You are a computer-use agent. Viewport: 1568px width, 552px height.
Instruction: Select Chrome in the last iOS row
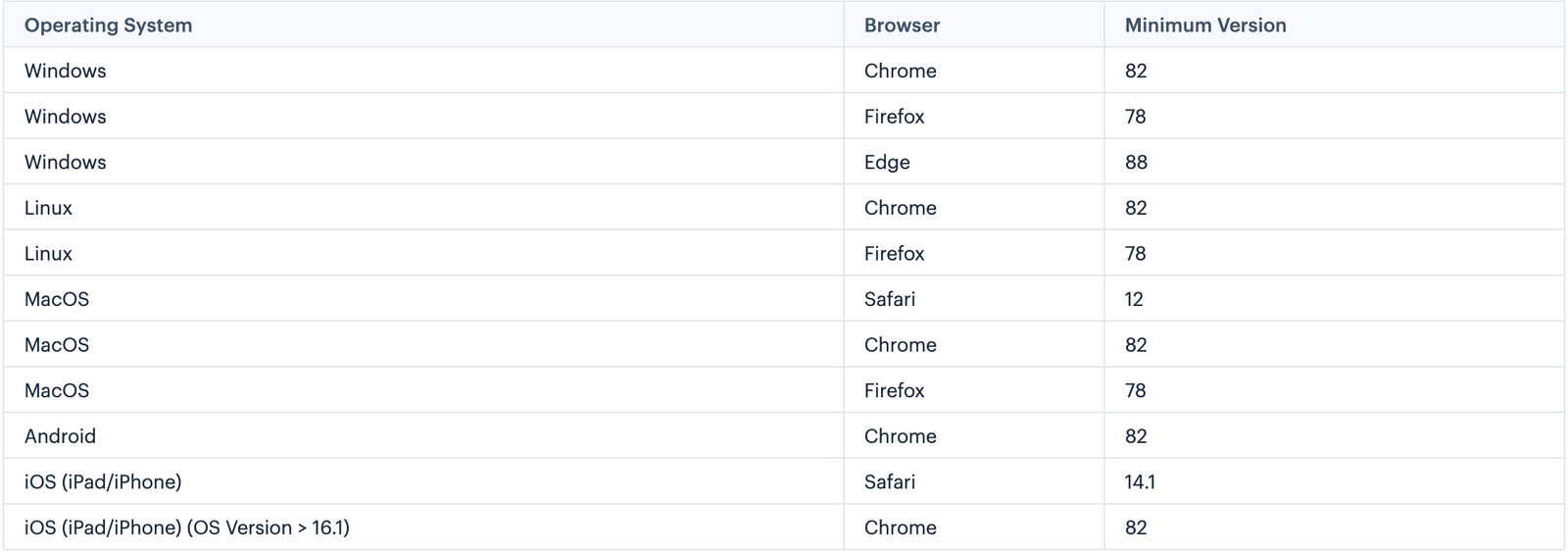pos(900,527)
